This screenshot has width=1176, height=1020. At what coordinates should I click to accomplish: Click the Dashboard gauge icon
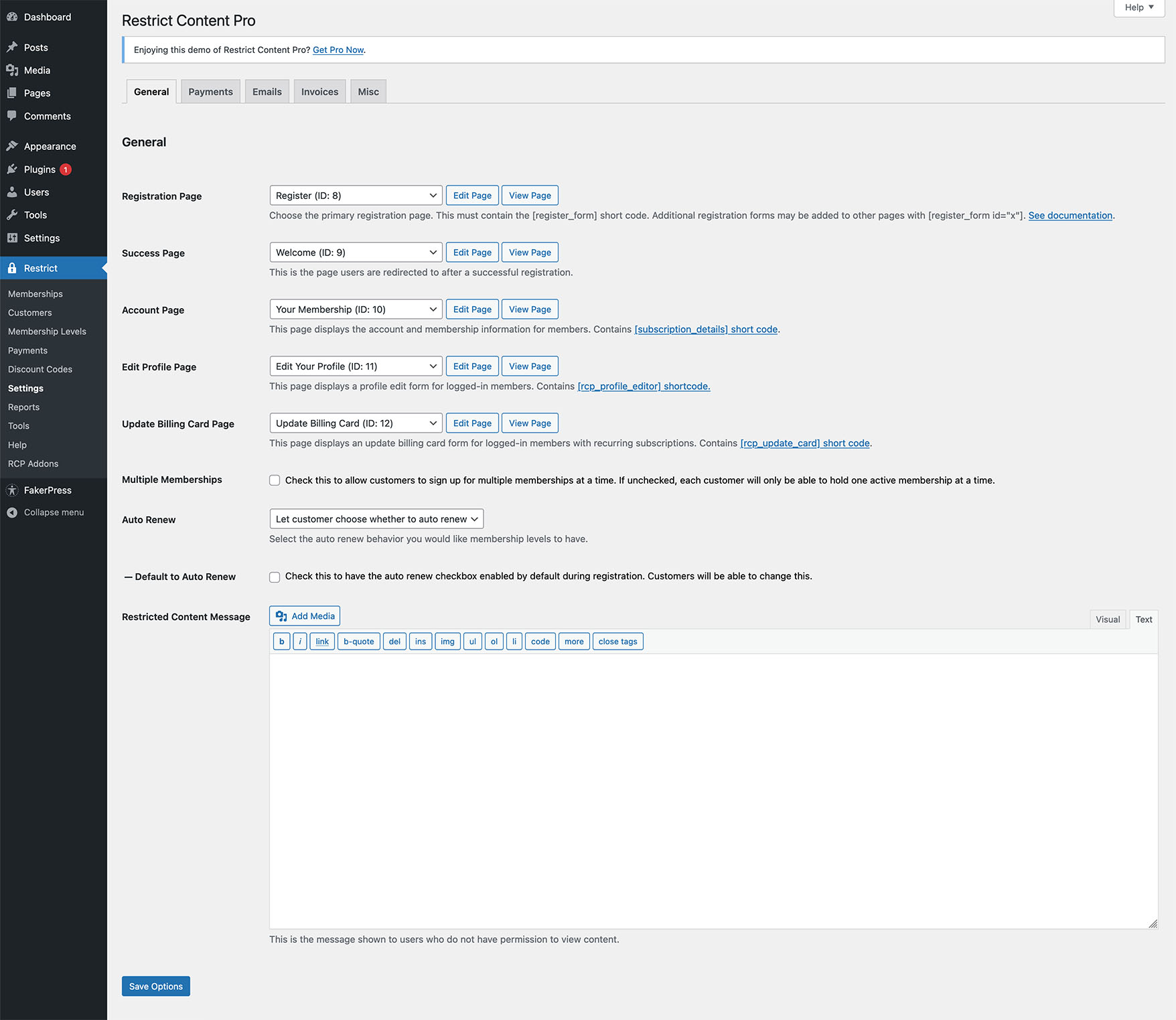pyautogui.click(x=12, y=17)
